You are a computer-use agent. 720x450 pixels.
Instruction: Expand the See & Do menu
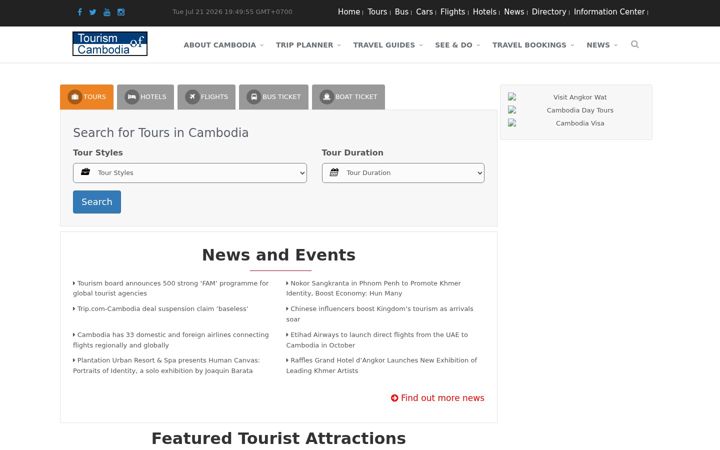click(457, 45)
